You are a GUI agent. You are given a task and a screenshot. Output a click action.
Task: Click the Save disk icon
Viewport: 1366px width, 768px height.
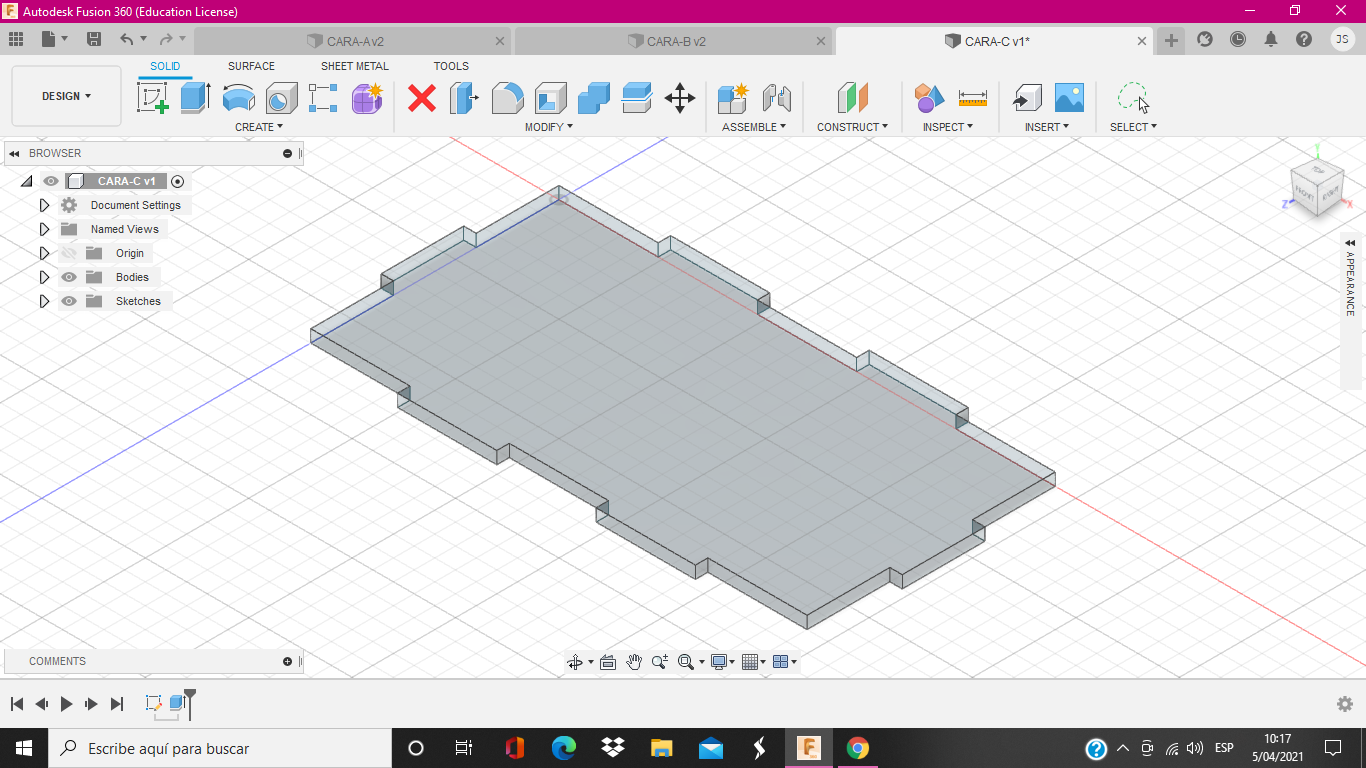(94, 40)
